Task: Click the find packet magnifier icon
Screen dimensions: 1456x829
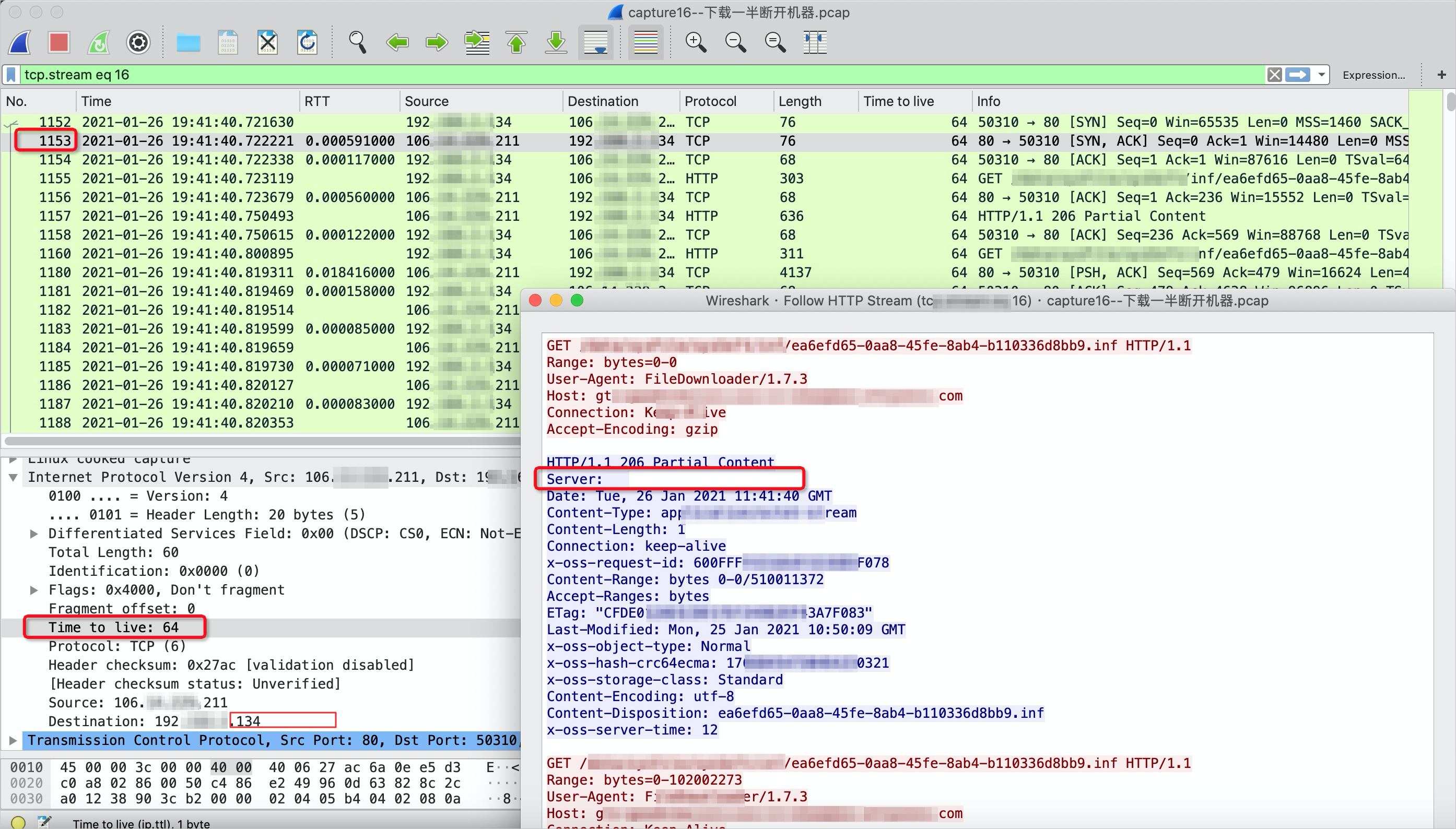Action: coord(357,42)
